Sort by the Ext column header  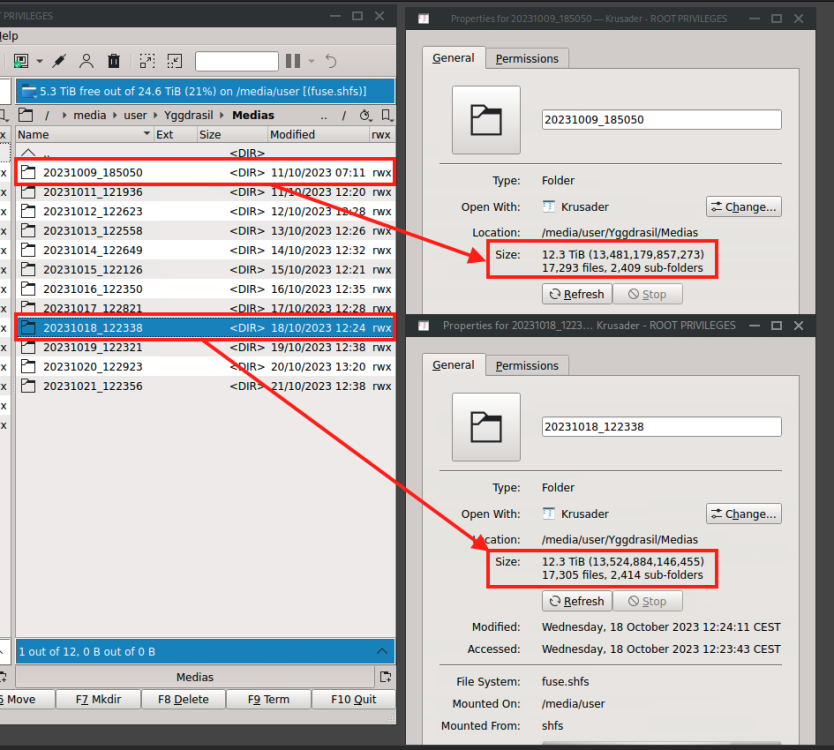click(176, 135)
